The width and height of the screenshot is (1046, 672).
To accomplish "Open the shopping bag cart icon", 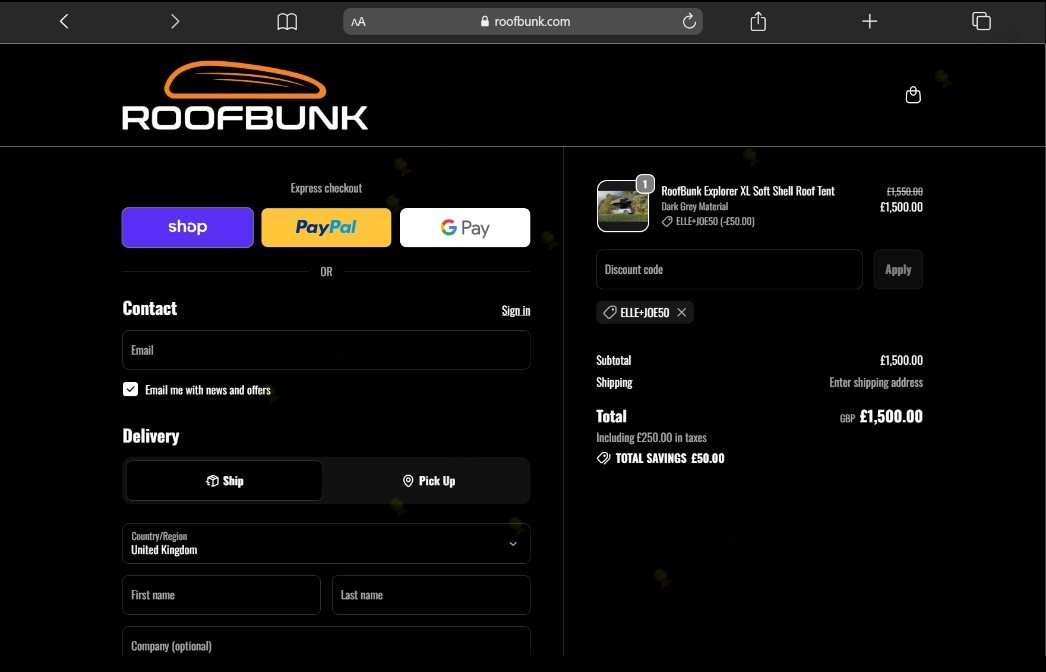I will (913, 95).
